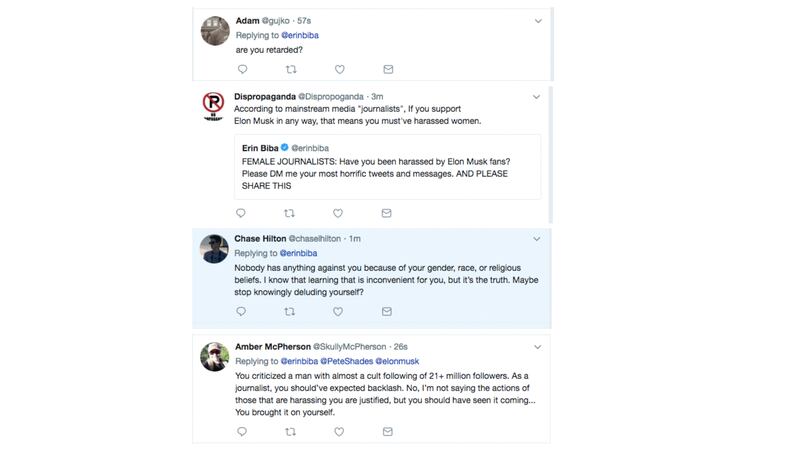
Task: Like Chase Hilton's tweet
Action: click(x=339, y=312)
